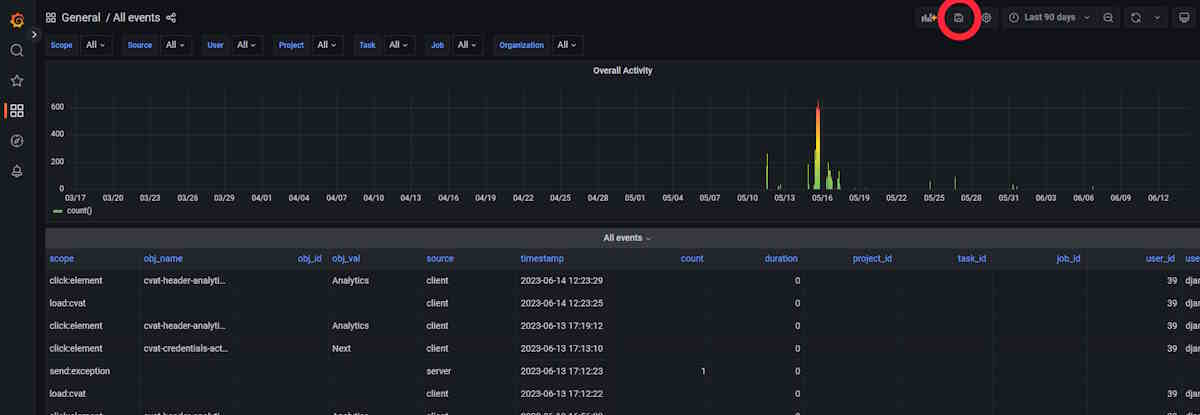Click the zoom out time range icon

click(1109, 18)
